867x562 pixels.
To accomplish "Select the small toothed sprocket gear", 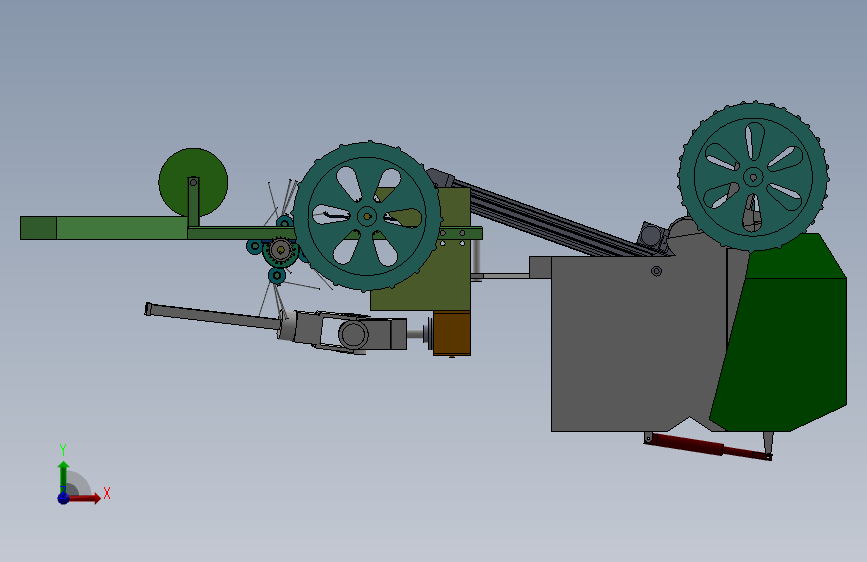I will [x=281, y=252].
